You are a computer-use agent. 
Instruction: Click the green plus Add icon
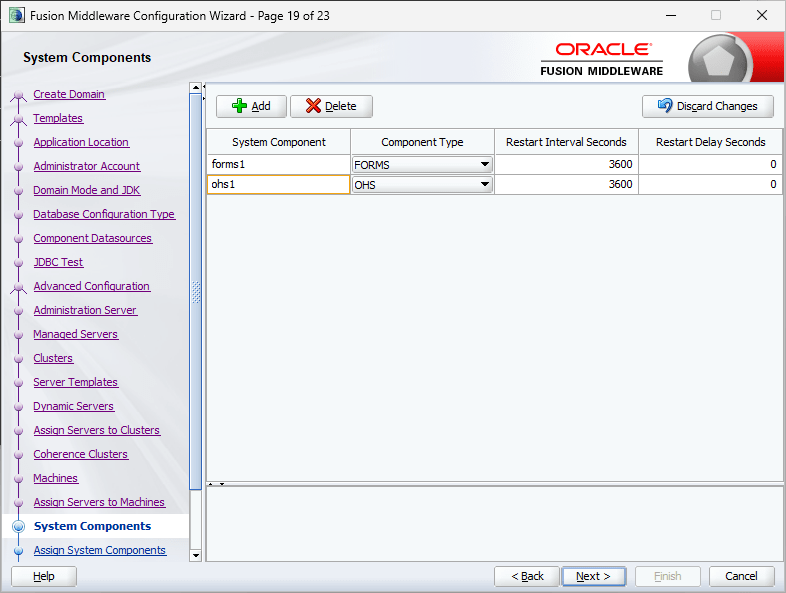tap(239, 106)
